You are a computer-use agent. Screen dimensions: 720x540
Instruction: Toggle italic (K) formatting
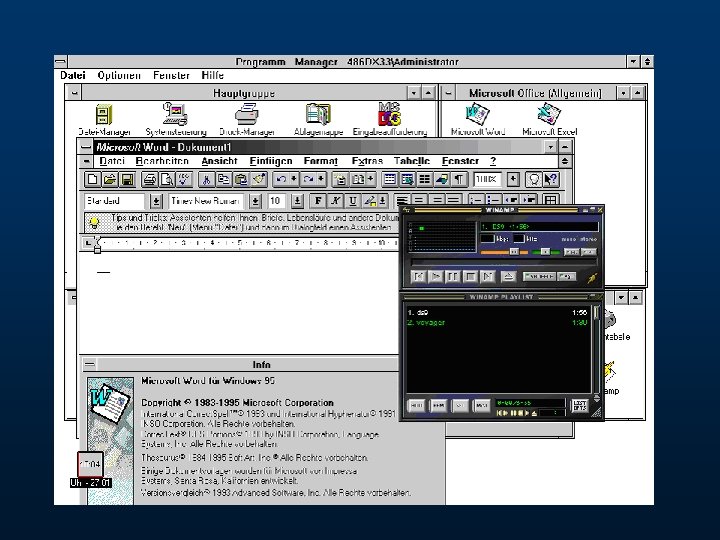point(335,201)
